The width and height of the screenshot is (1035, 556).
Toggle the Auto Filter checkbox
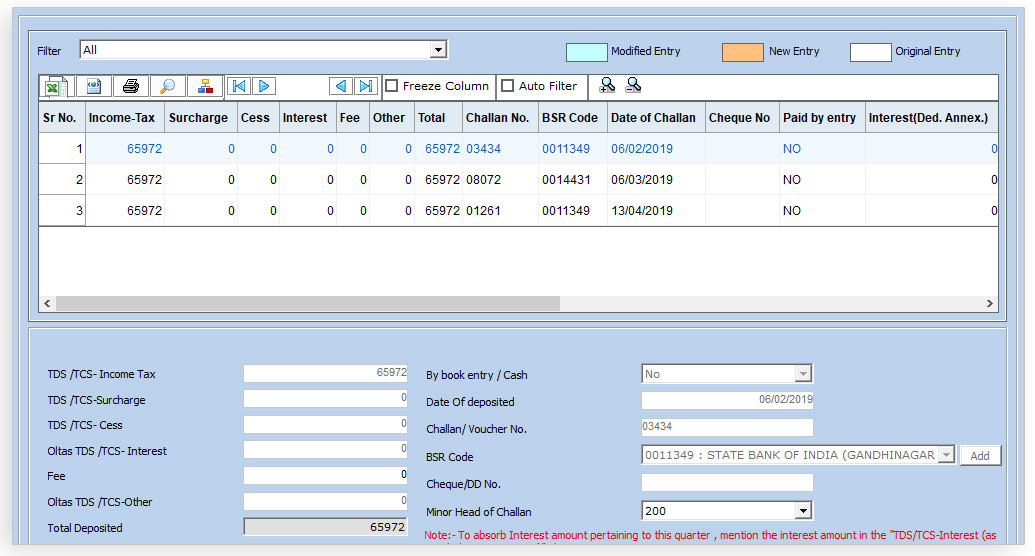click(x=508, y=86)
